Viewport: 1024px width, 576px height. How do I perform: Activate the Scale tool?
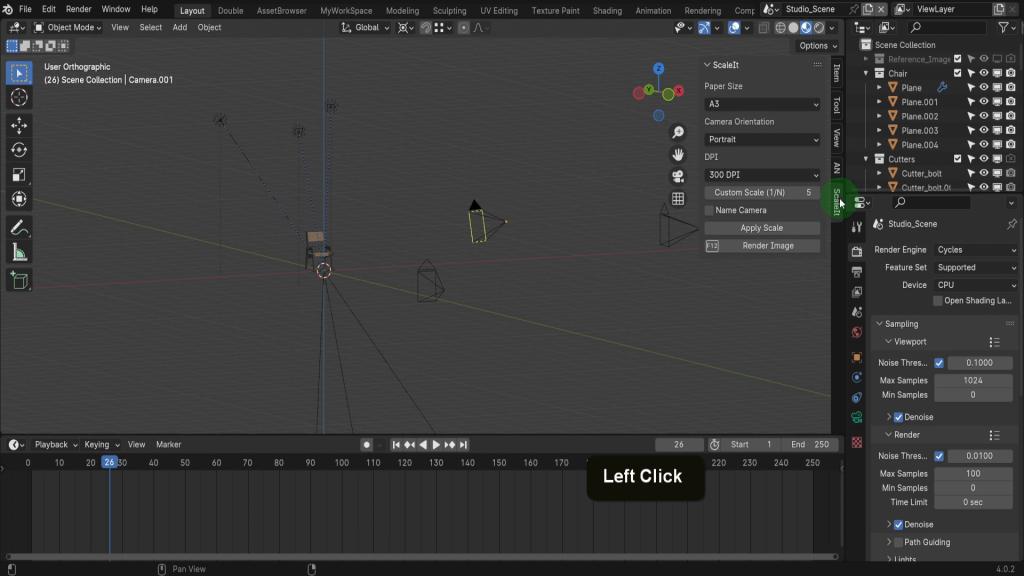pos(18,176)
